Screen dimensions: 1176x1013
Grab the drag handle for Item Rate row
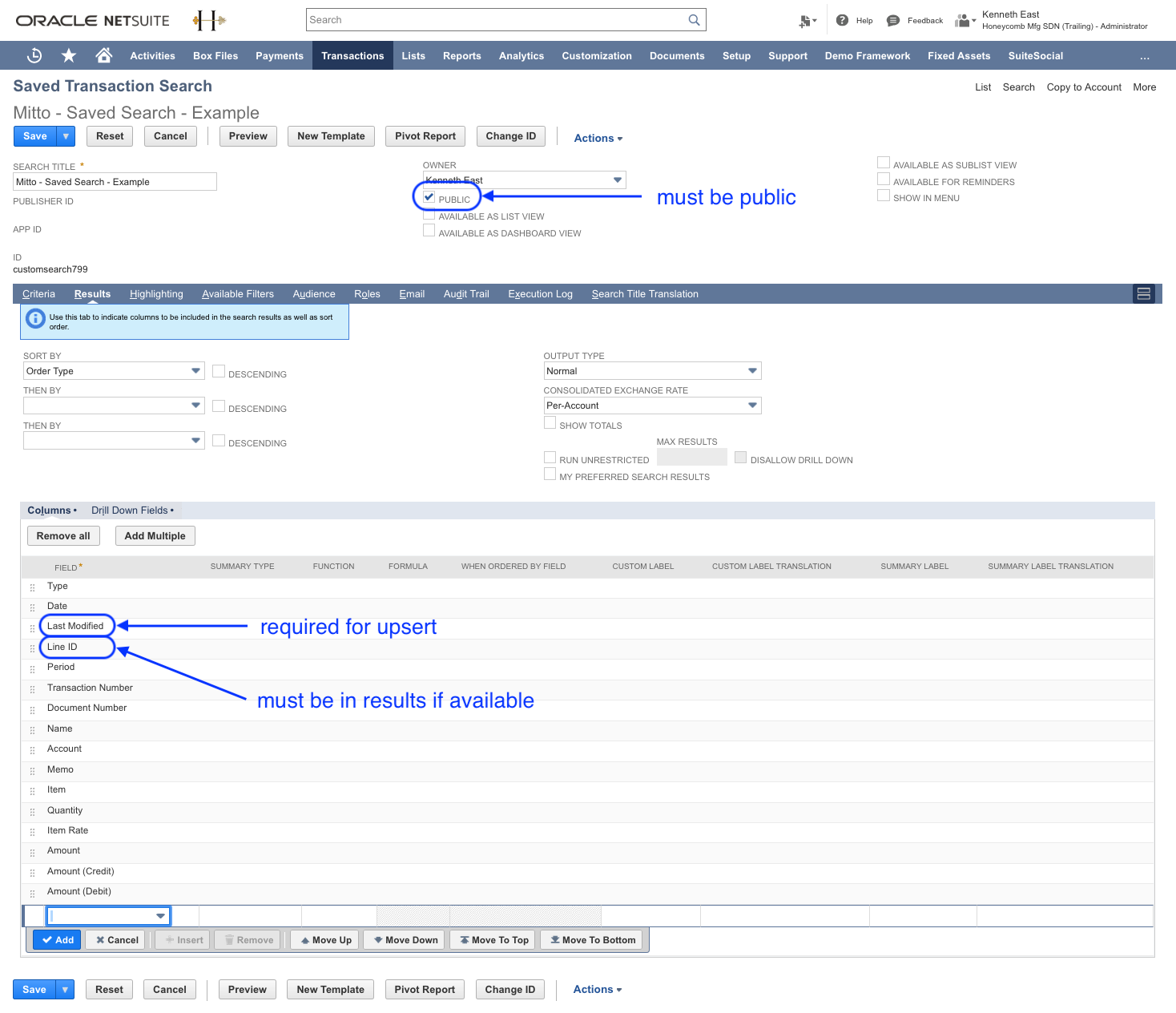pyautogui.click(x=33, y=832)
